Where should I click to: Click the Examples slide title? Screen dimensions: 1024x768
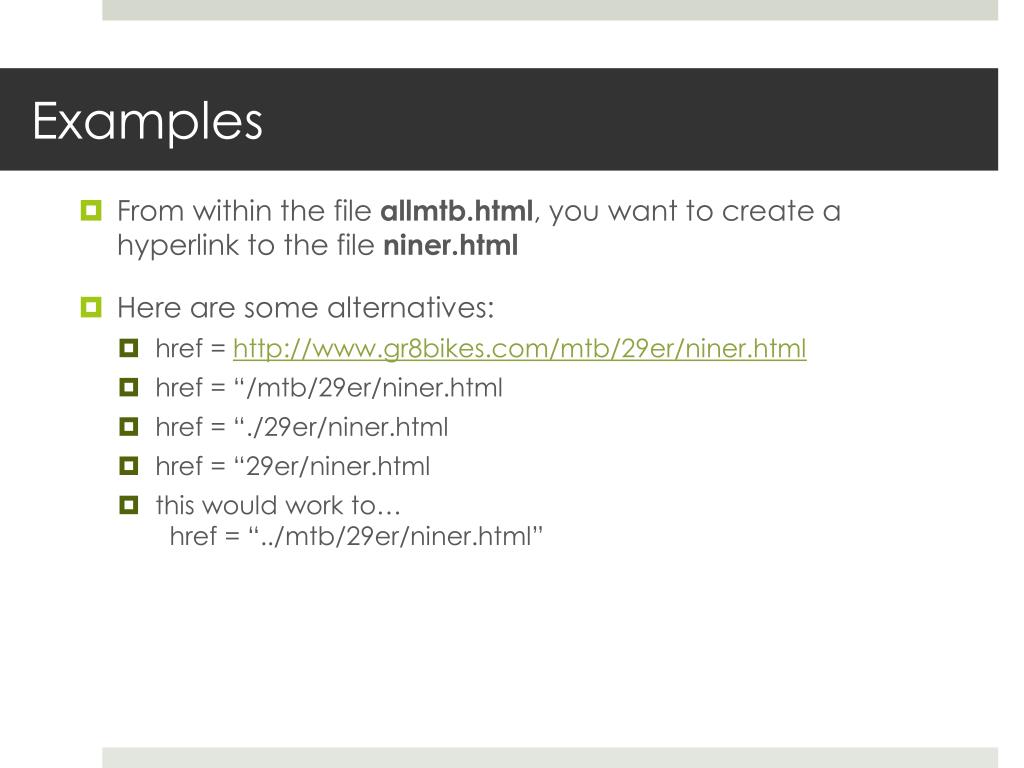coord(148,121)
